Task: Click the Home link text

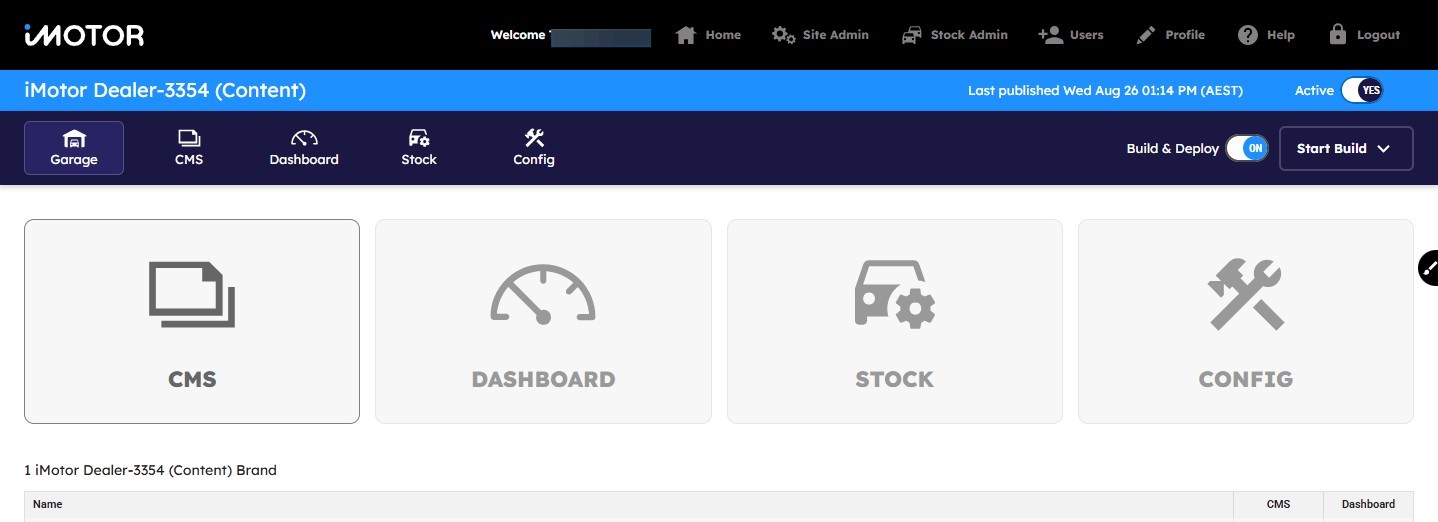Action: (x=723, y=35)
